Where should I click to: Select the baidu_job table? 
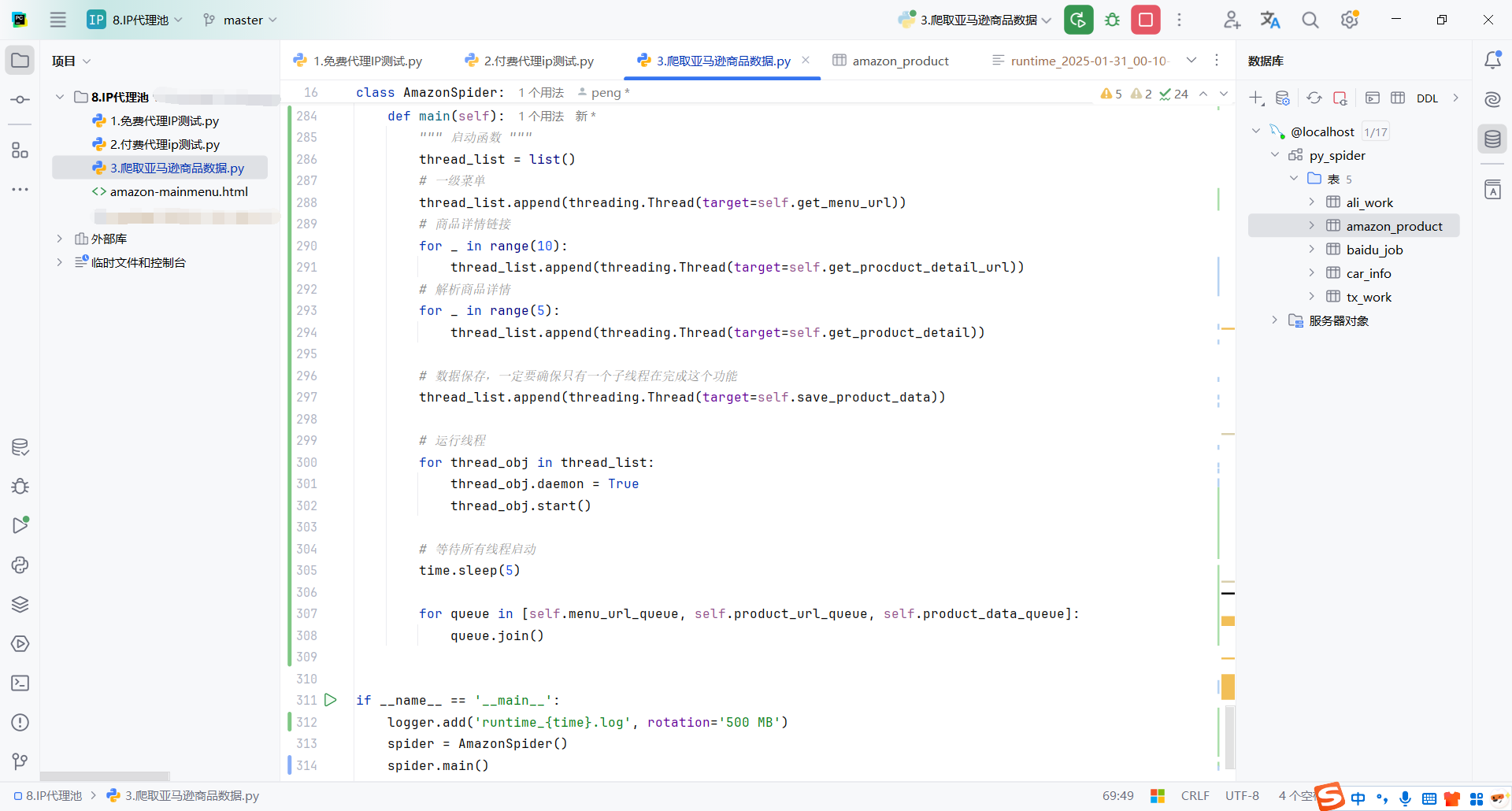(x=1374, y=250)
